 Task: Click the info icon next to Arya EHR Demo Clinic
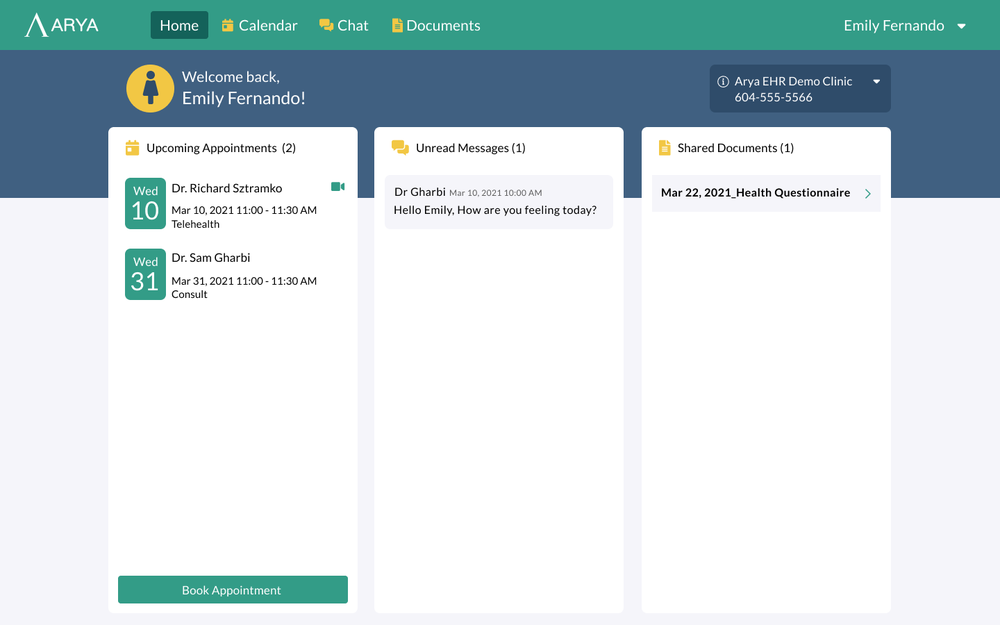pos(722,81)
